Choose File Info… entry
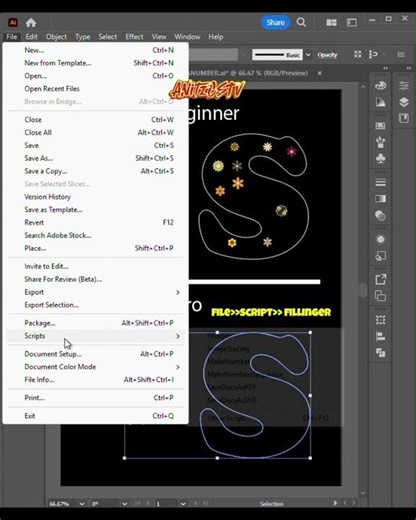Viewport: 416px width, 520px height. tap(95, 380)
